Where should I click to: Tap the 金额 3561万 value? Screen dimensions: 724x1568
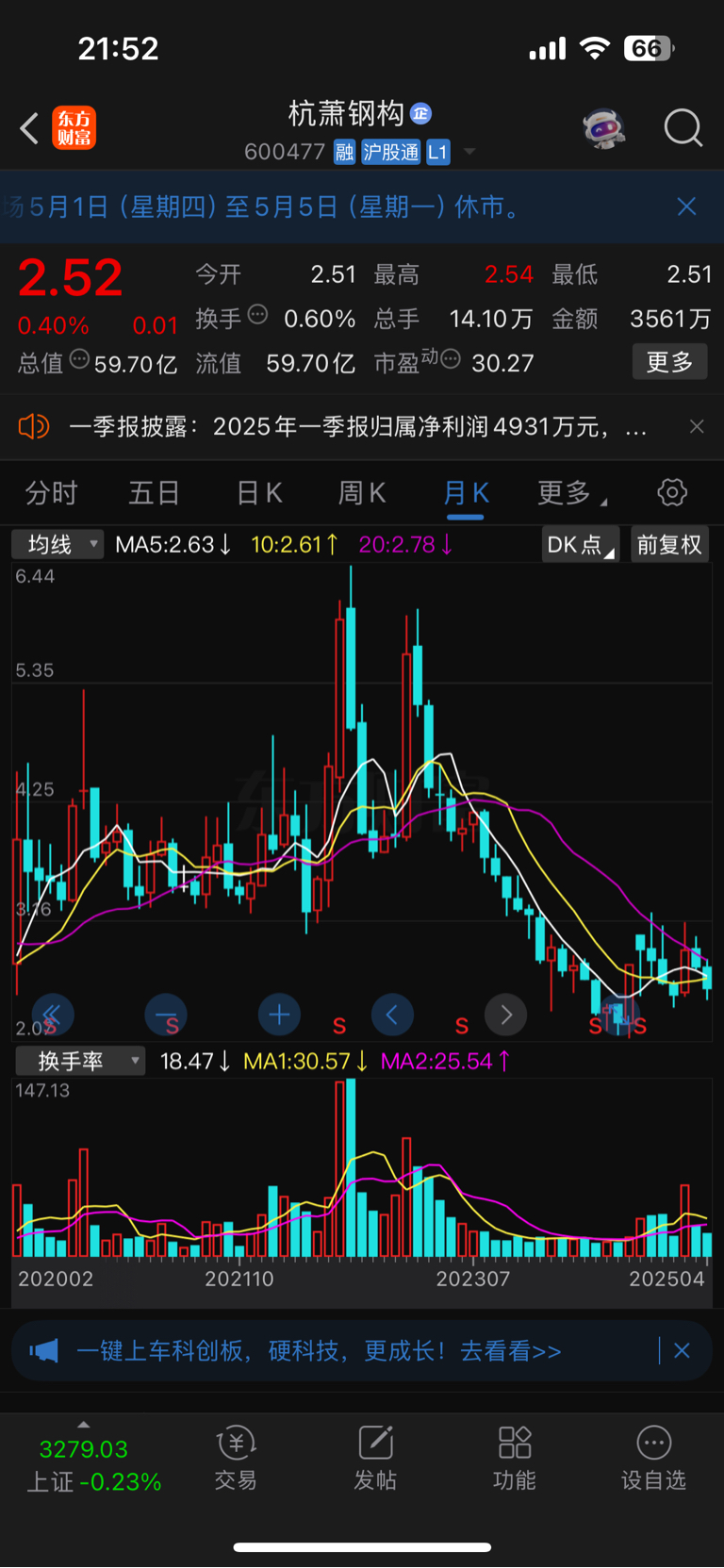point(670,319)
